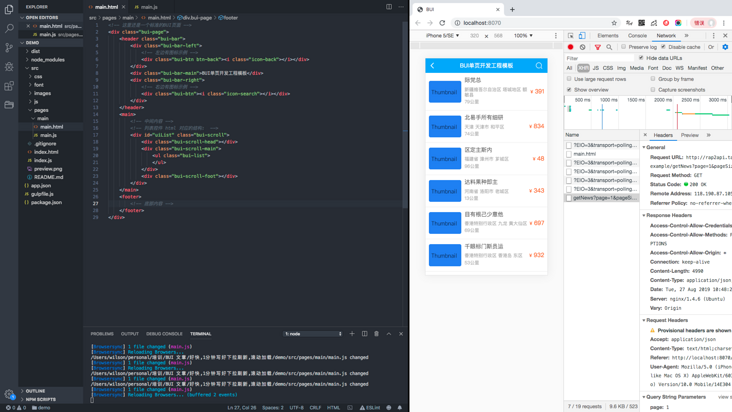Expand the node_modules folder
The height and width of the screenshot is (412, 732).
click(47, 60)
